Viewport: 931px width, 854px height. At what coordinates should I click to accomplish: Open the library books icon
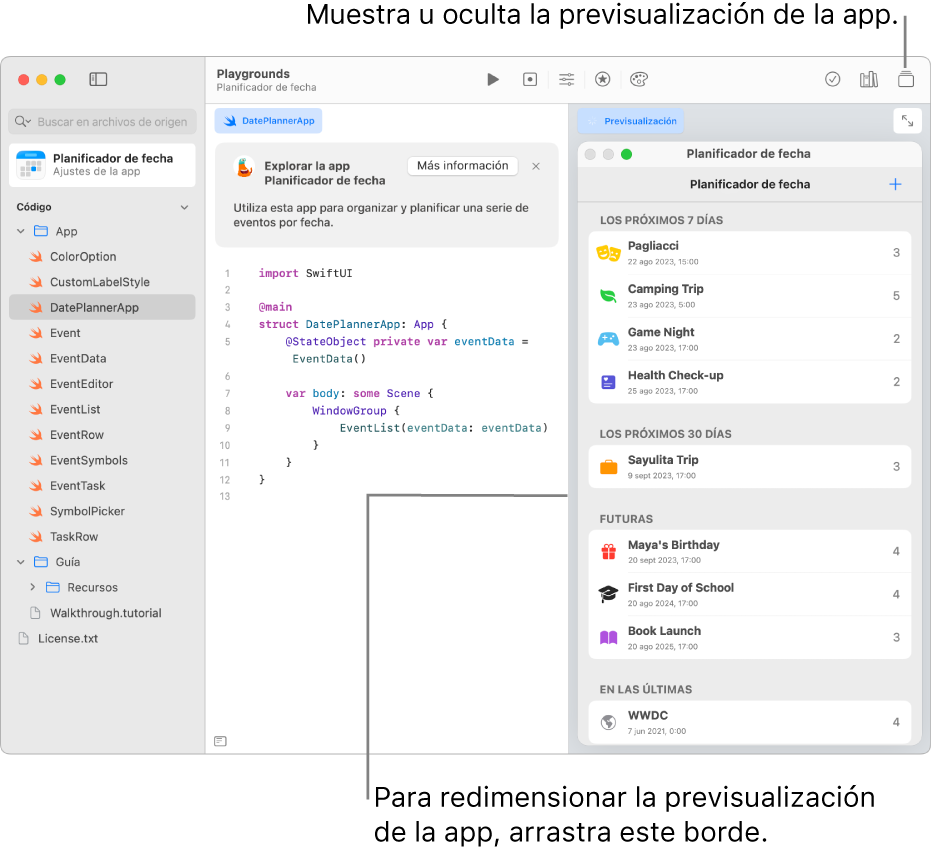pos(869,79)
